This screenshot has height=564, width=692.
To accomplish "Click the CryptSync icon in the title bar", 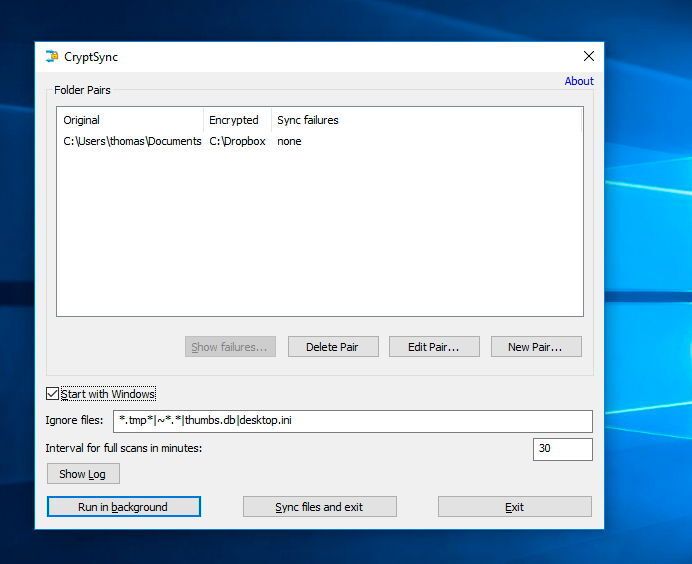I will coord(52,57).
